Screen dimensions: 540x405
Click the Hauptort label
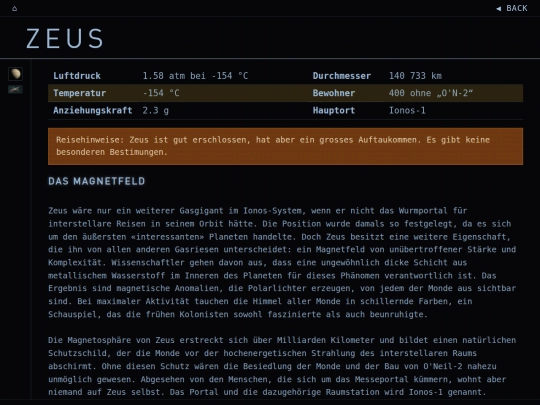[334, 111]
